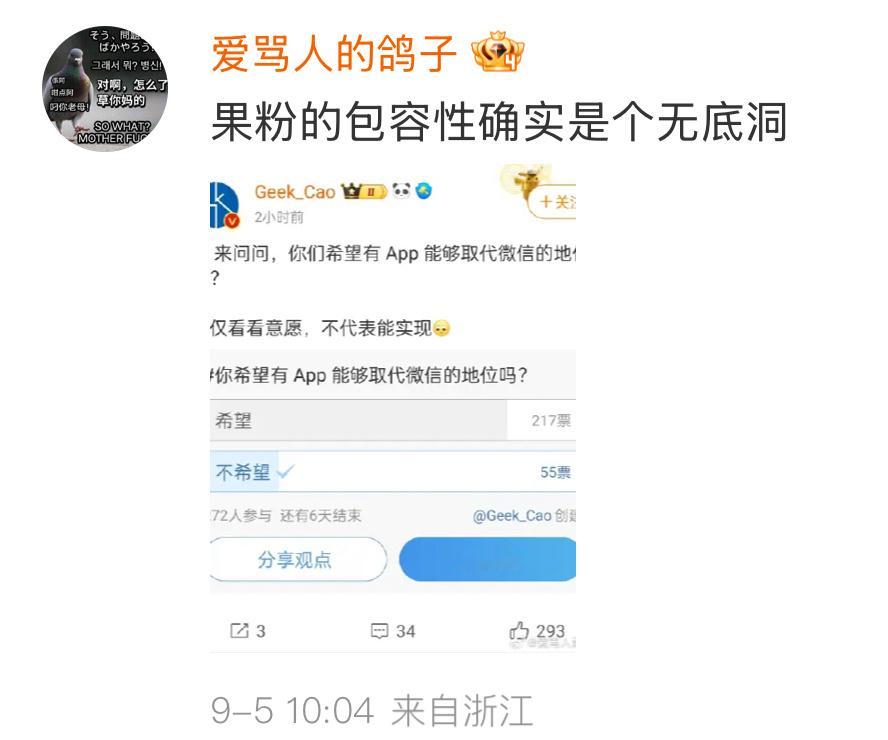This screenshot has width=888, height=740.
Task: Open 爱骂人的鸽子 user profile name
Action: (334, 54)
